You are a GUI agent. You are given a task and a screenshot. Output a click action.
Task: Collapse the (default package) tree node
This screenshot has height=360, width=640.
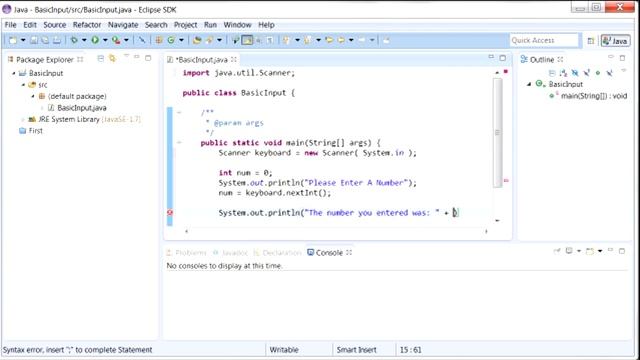point(33,96)
